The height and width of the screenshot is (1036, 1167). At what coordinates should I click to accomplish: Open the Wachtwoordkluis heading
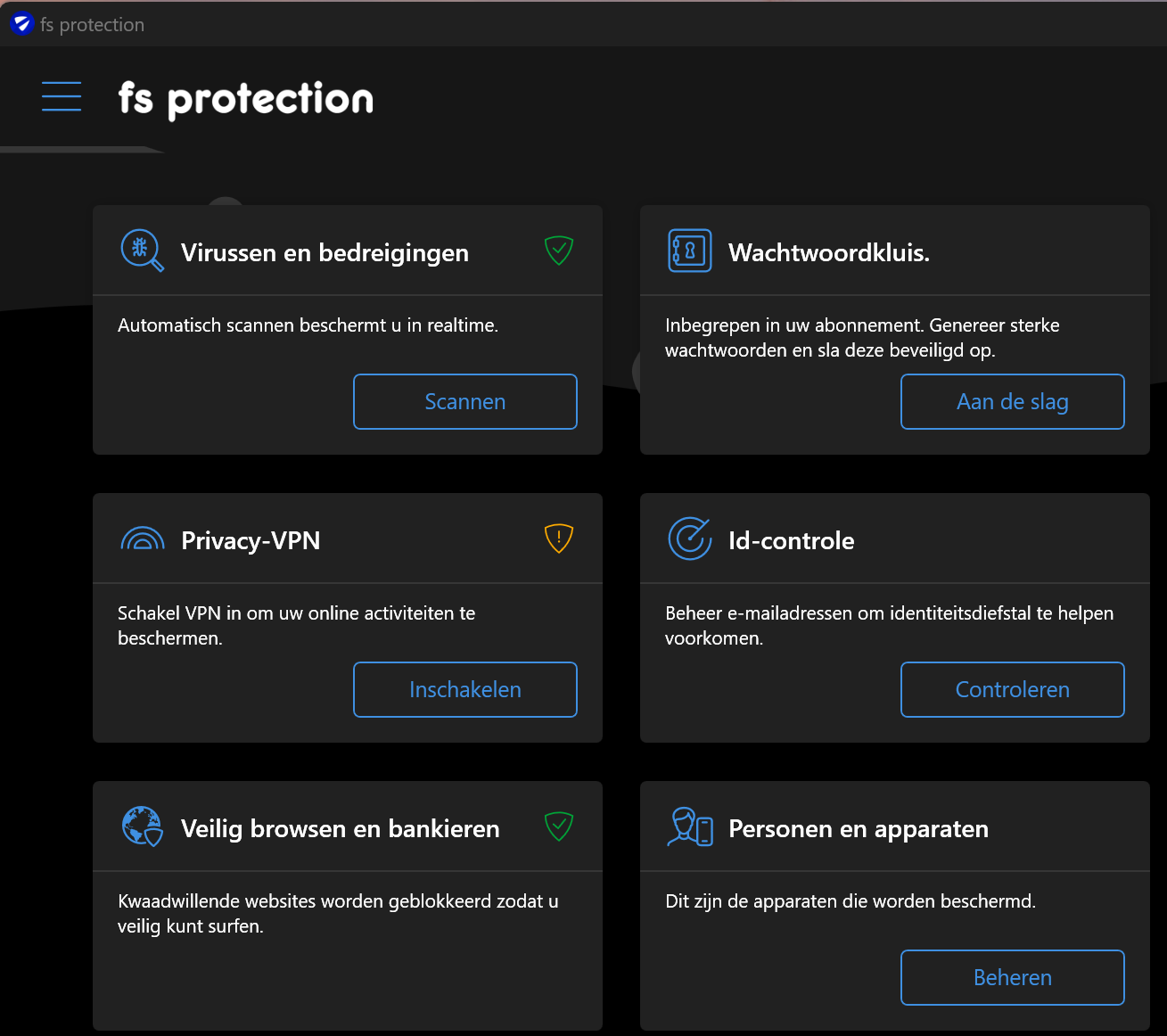829,253
